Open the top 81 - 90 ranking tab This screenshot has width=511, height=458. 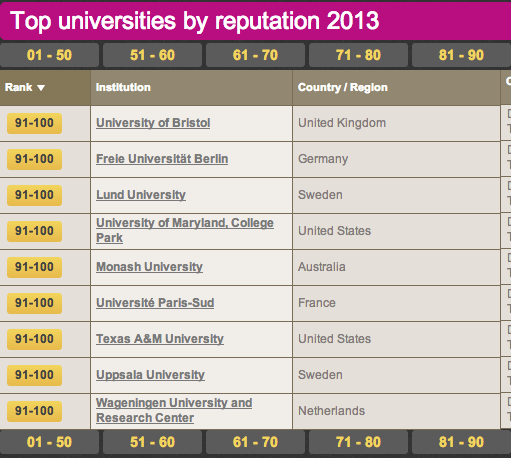click(461, 55)
